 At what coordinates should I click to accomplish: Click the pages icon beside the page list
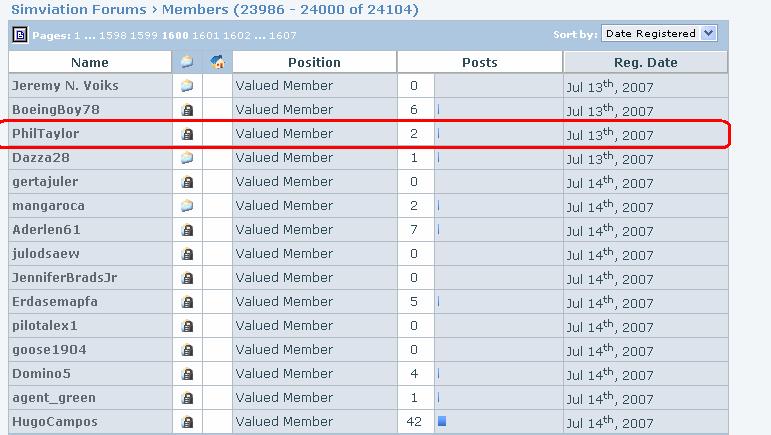[x=20, y=35]
